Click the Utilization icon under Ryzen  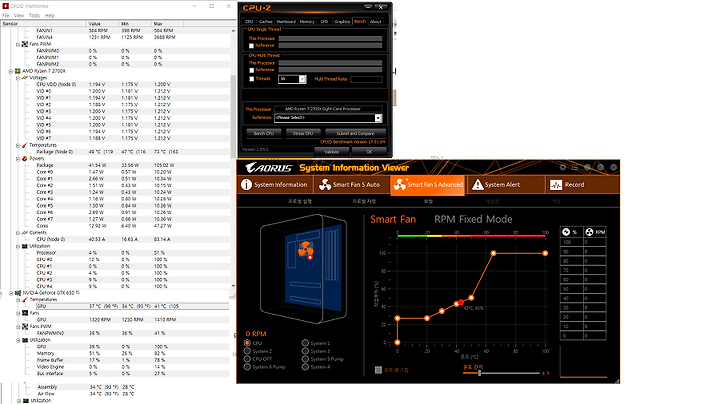25,246
